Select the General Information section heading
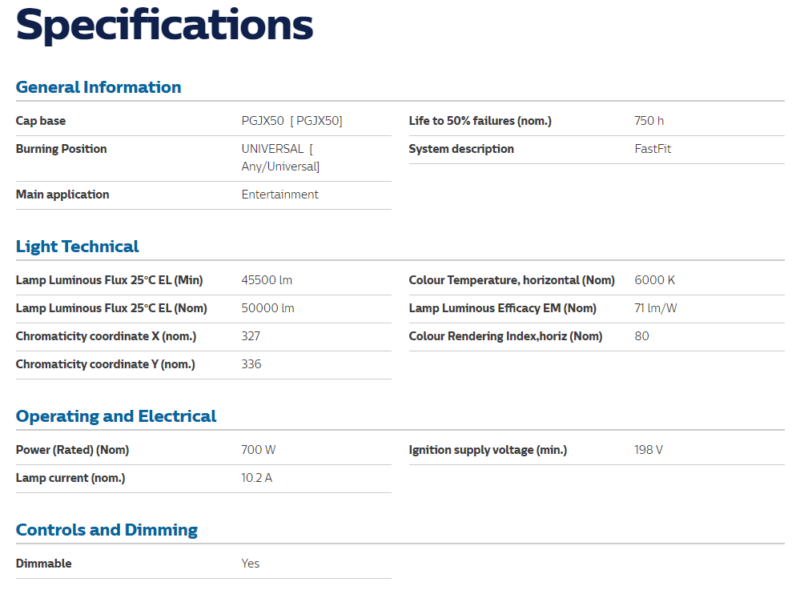 98,87
